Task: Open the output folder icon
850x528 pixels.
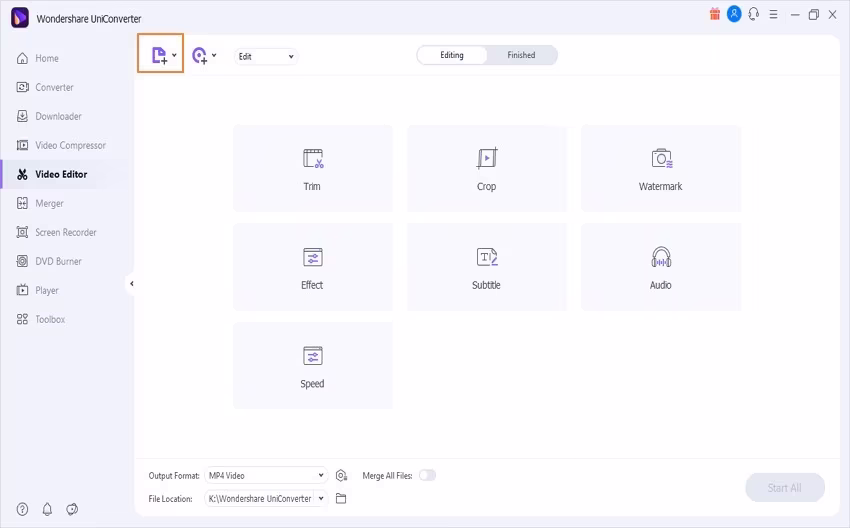Action: pos(341,498)
